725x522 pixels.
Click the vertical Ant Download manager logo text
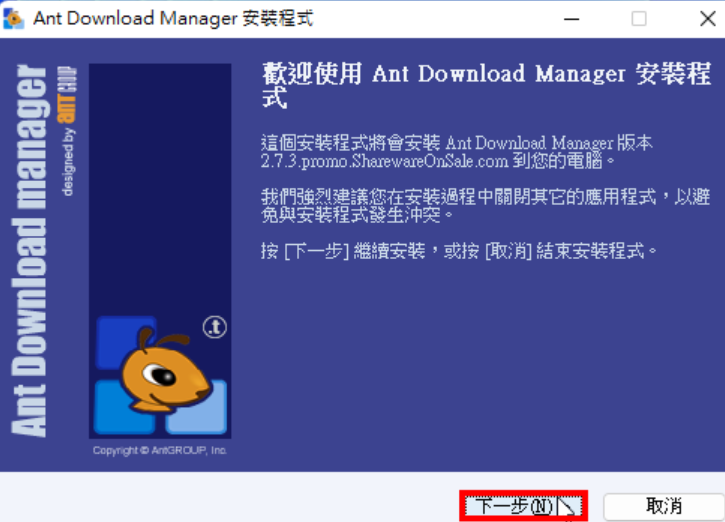pyautogui.click(x=30, y=251)
